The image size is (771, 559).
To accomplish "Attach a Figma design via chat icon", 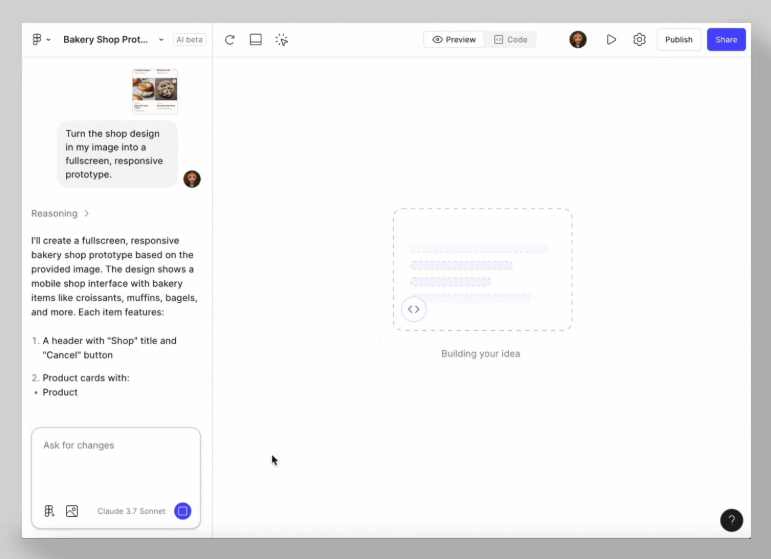I will pos(49,511).
